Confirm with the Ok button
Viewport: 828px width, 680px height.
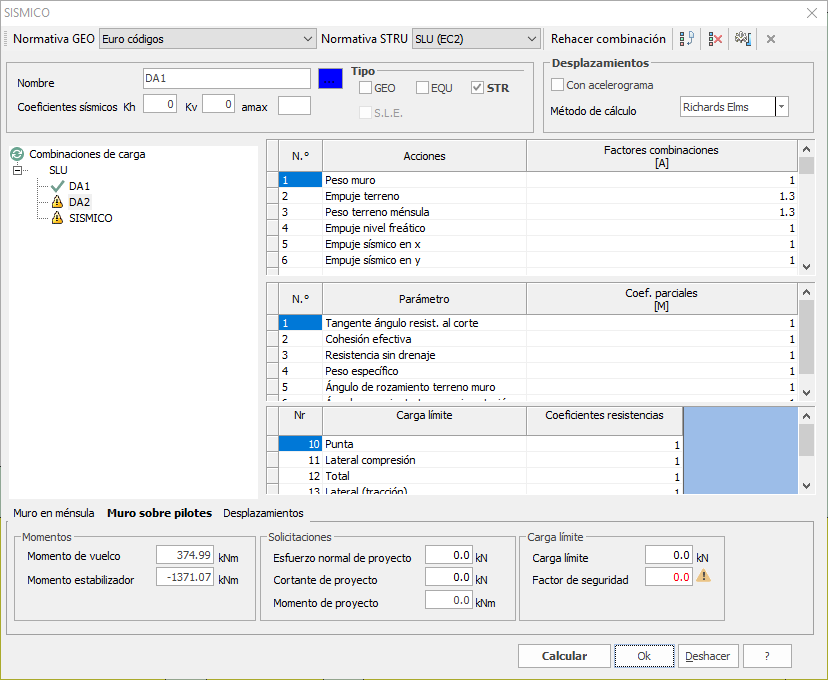(x=644, y=656)
